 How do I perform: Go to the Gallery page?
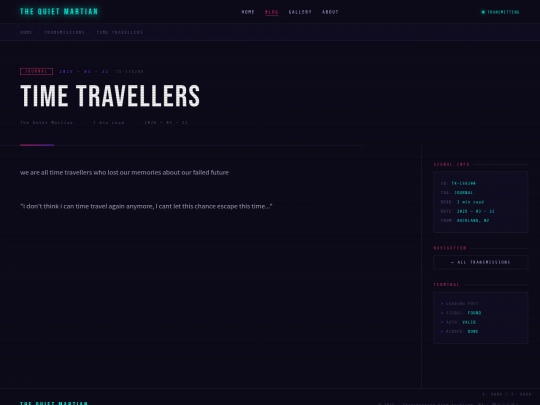click(x=300, y=12)
